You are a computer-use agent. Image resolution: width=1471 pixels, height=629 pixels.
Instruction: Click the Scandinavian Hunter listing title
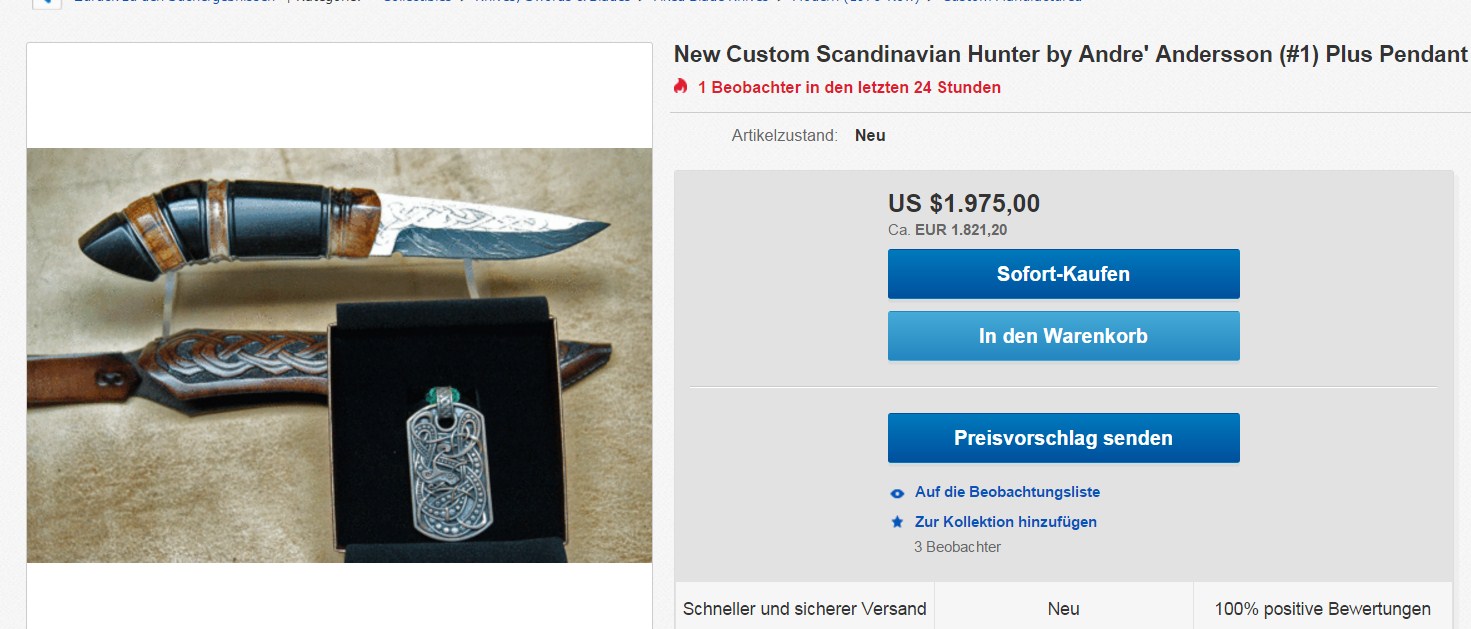pyautogui.click(x=1070, y=55)
